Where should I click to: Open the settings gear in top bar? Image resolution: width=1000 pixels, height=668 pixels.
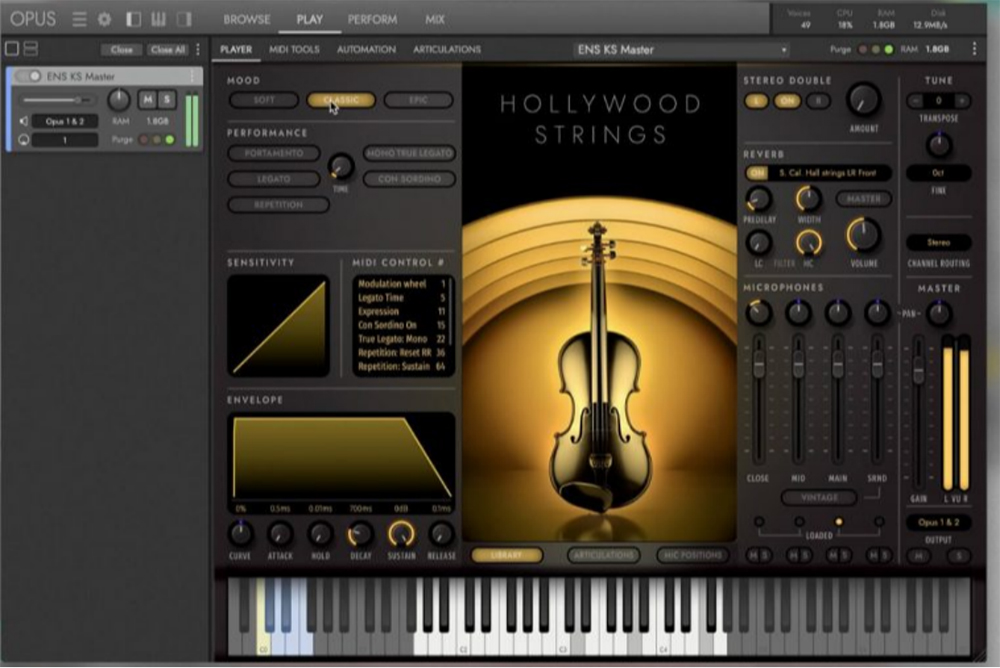[x=105, y=19]
